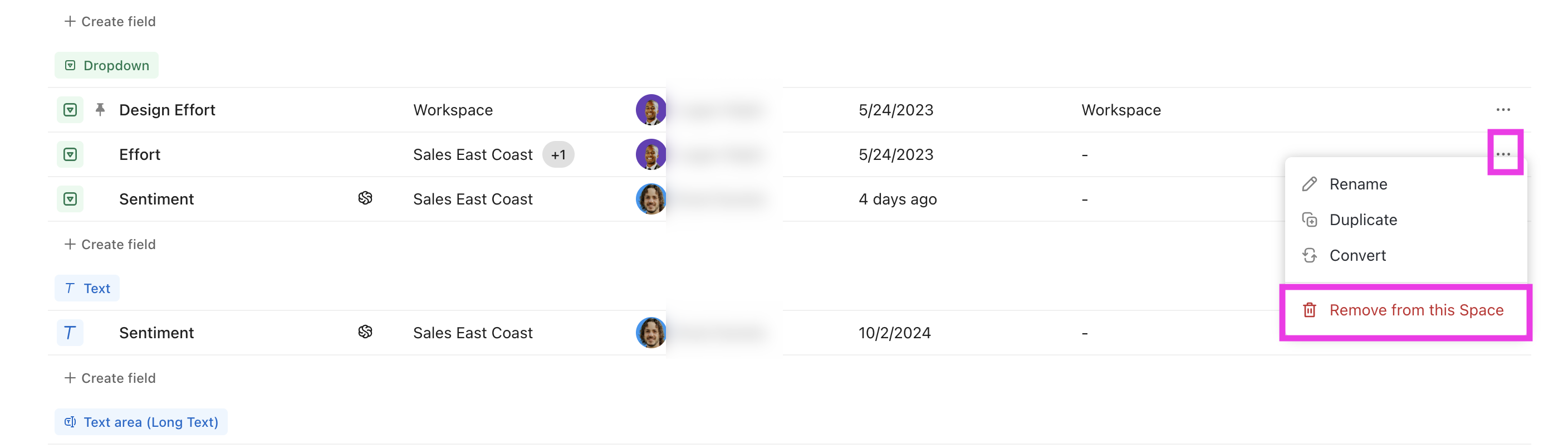Open ellipsis menu for Design Effort row
Screen dimensions: 1568x448
[x=1503, y=110]
